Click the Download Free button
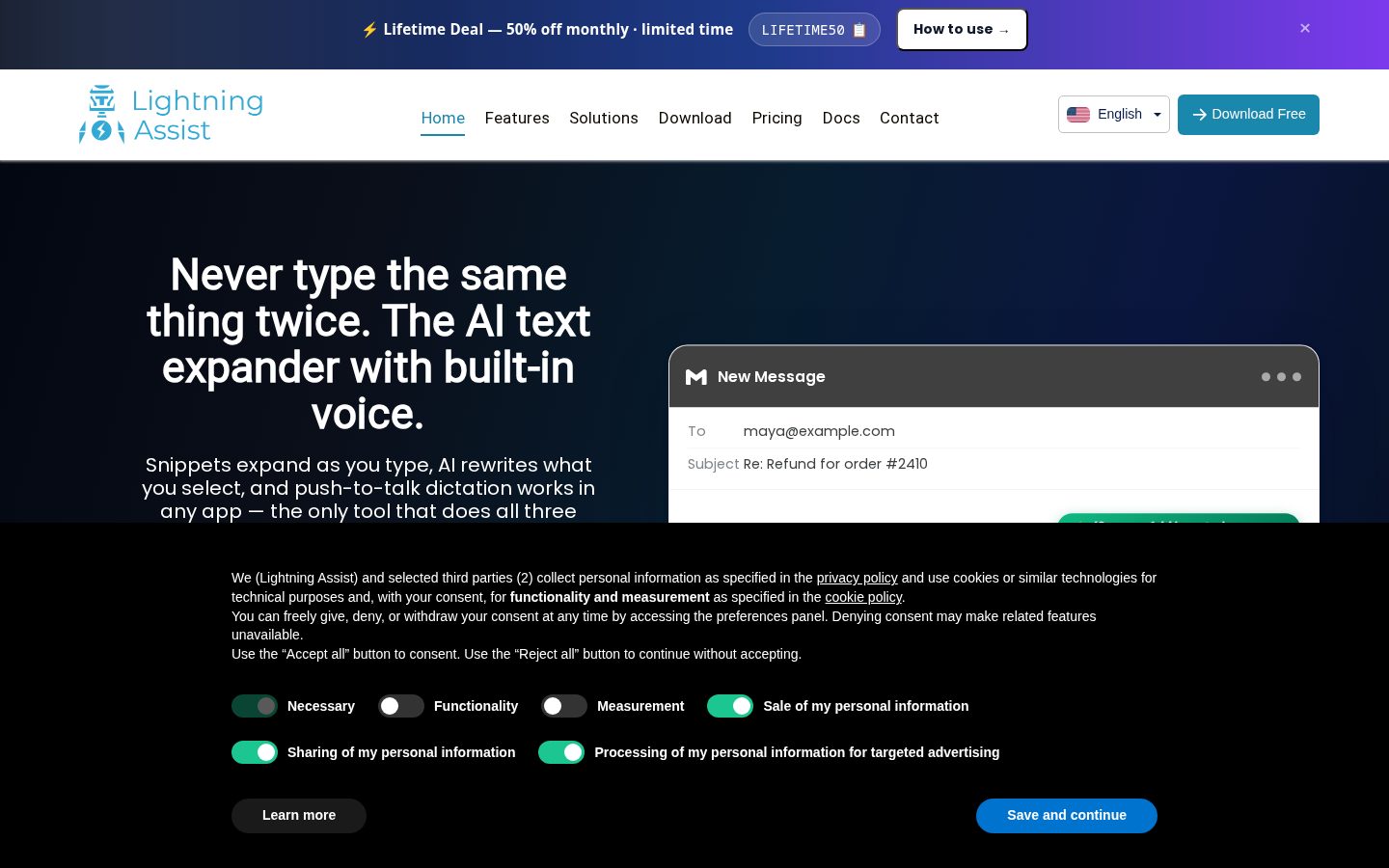This screenshot has width=1389, height=868. pos(1248,114)
